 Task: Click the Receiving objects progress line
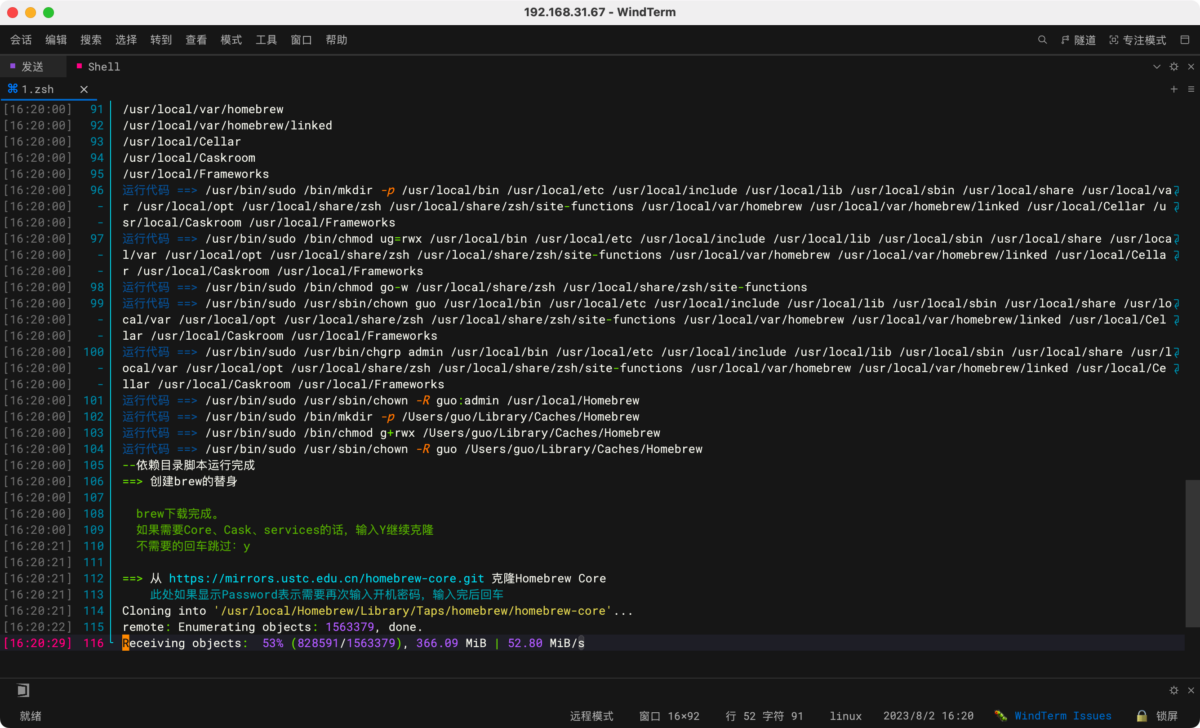point(353,643)
